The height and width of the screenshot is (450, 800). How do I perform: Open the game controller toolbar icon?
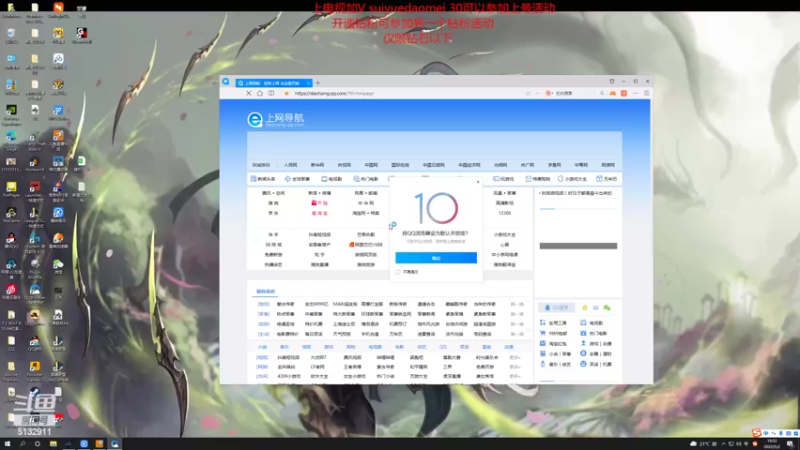point(613,93)
